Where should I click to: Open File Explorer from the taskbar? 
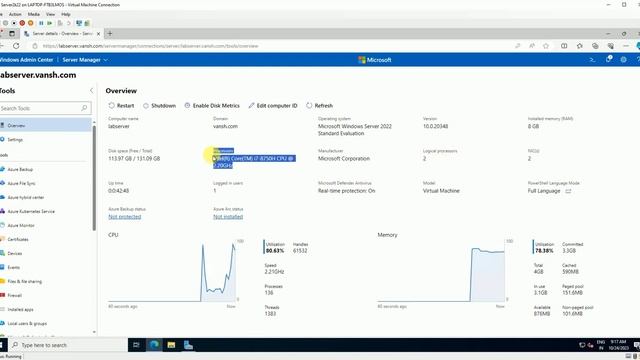coord(171,345)
